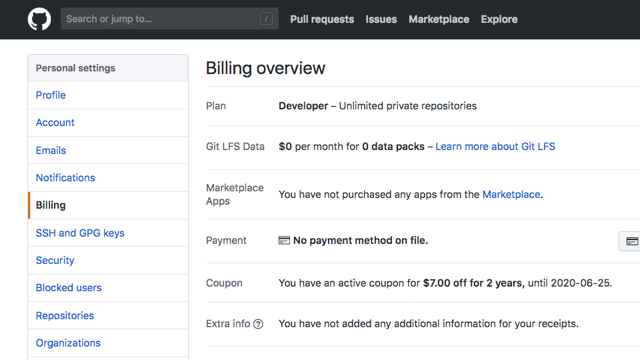
Task: Click the slash shortcut hint in search
Action: pos(266,19)
